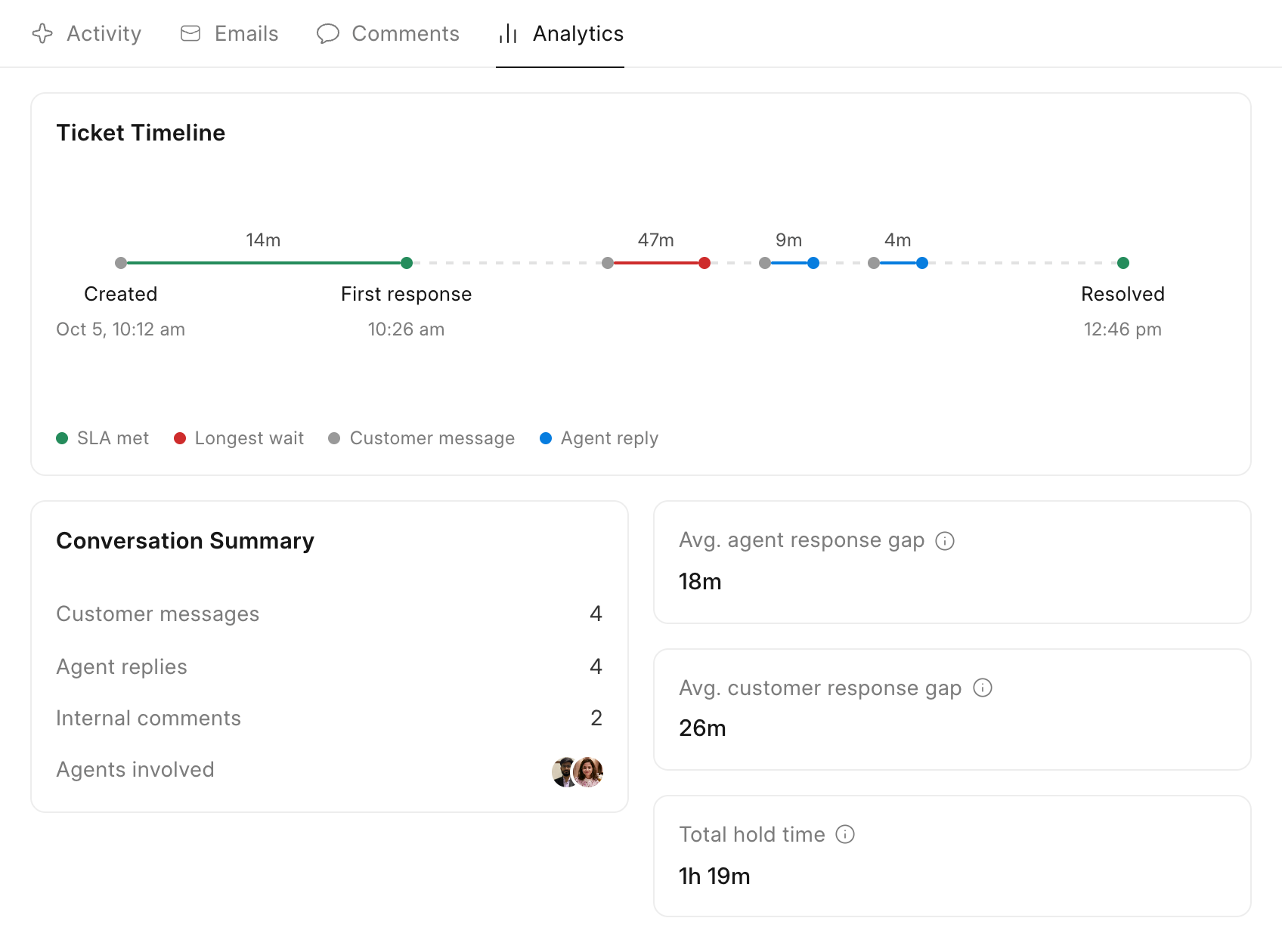The image size is (1282, 952).
Task: Click the 18m agent response gap value
Action: pos(701,582)
